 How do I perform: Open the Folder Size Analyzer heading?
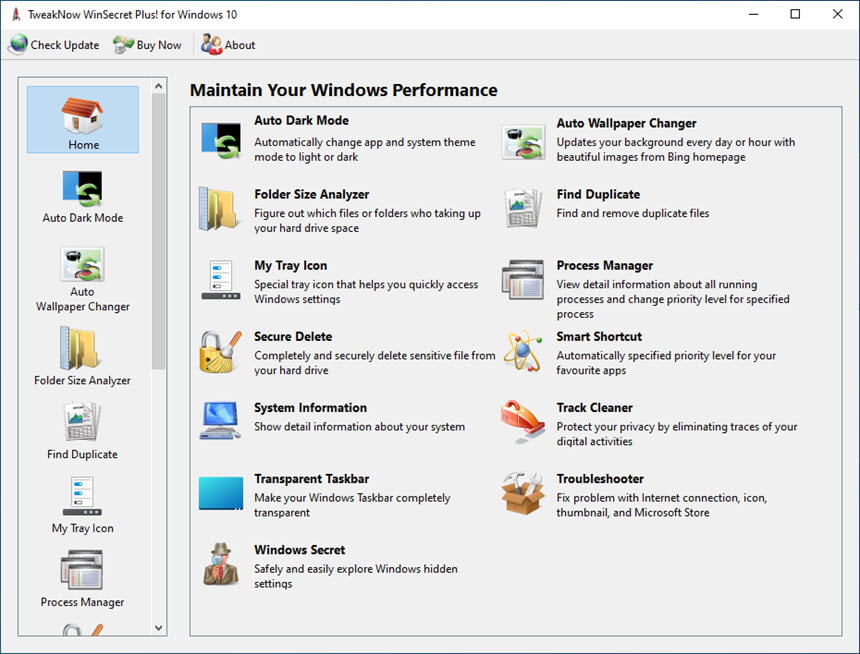[x=312, y=194]
